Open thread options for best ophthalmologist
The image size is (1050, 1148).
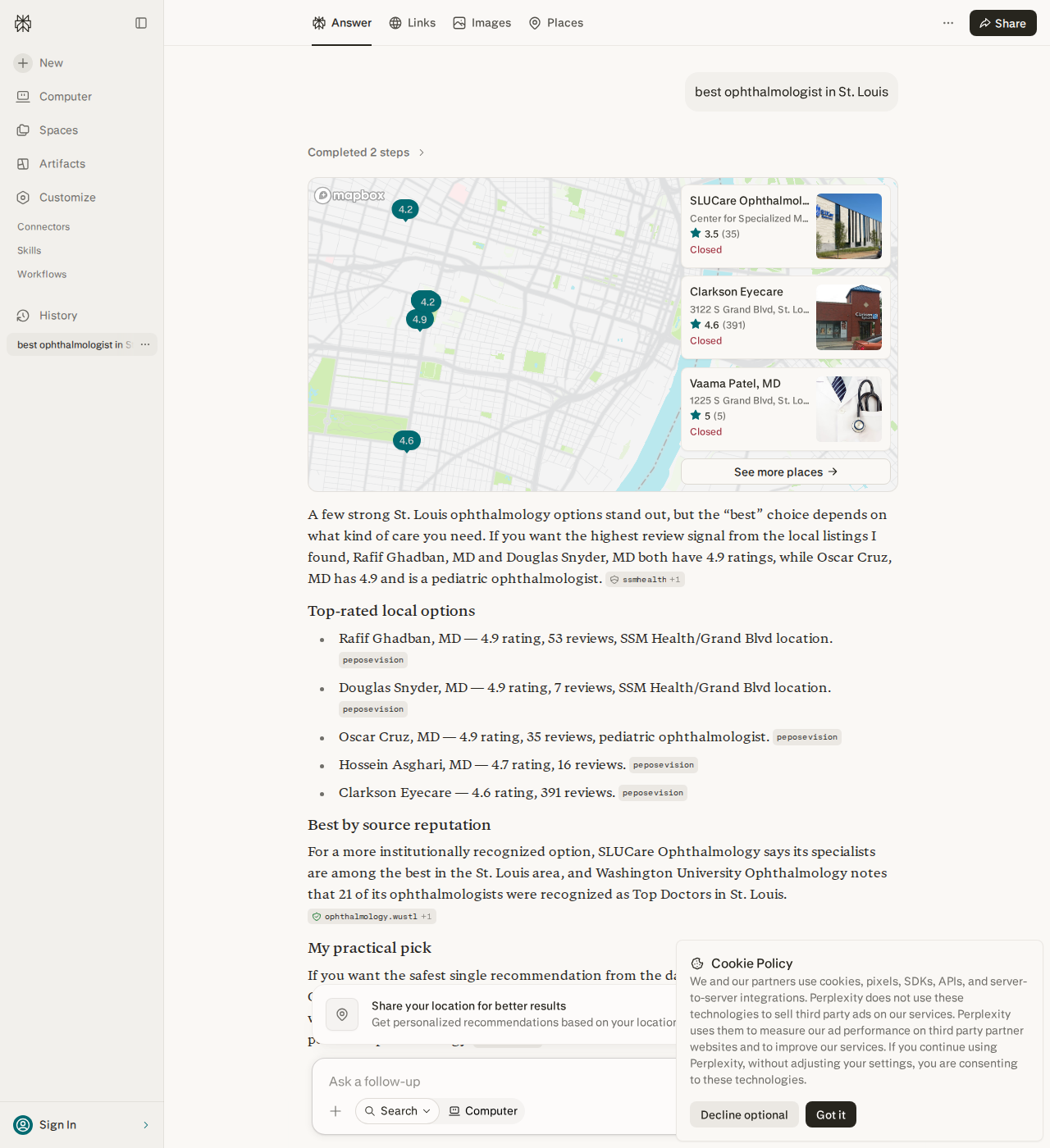[x=145, y=344]
